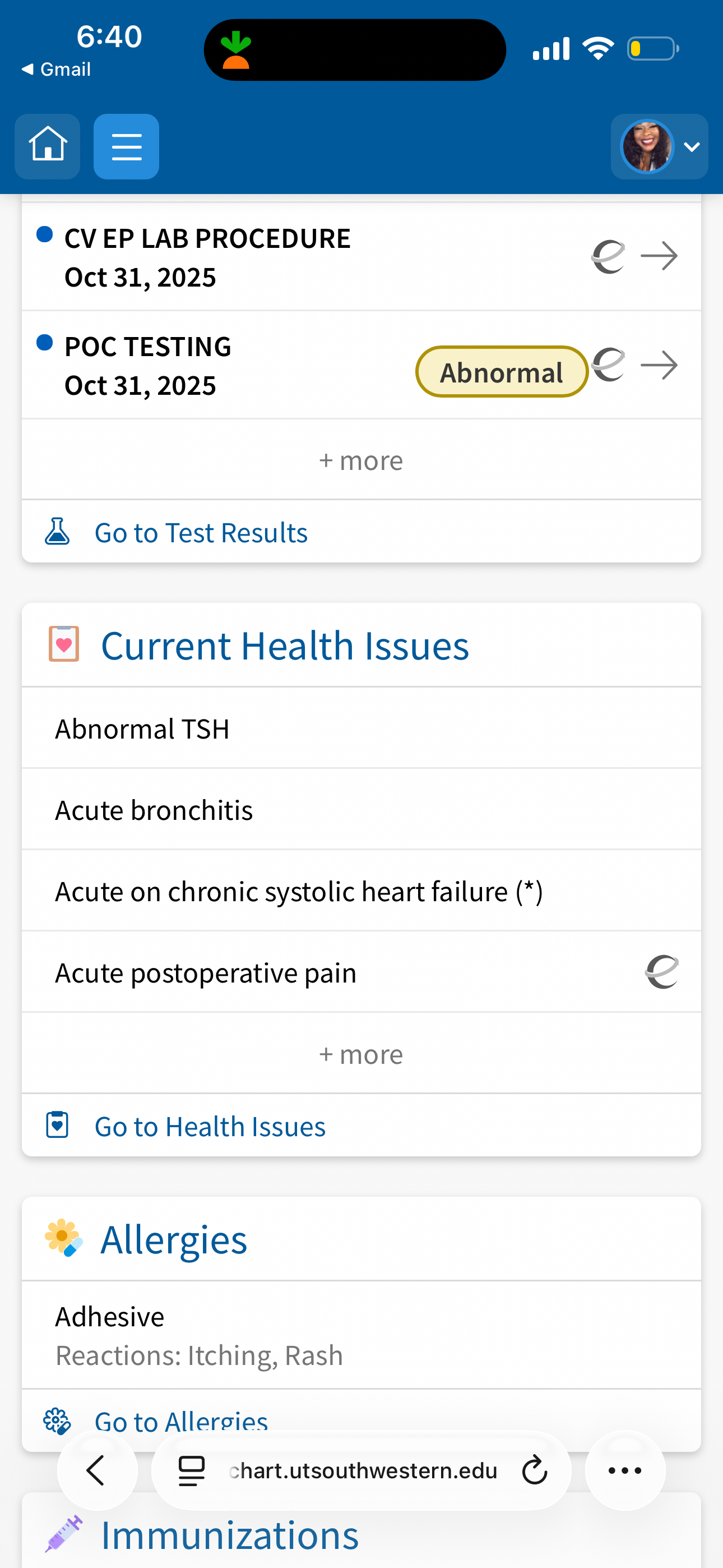The image size is (723, 1568).
Task: Click the Test Results flask icon
Action: coord(57,532)
